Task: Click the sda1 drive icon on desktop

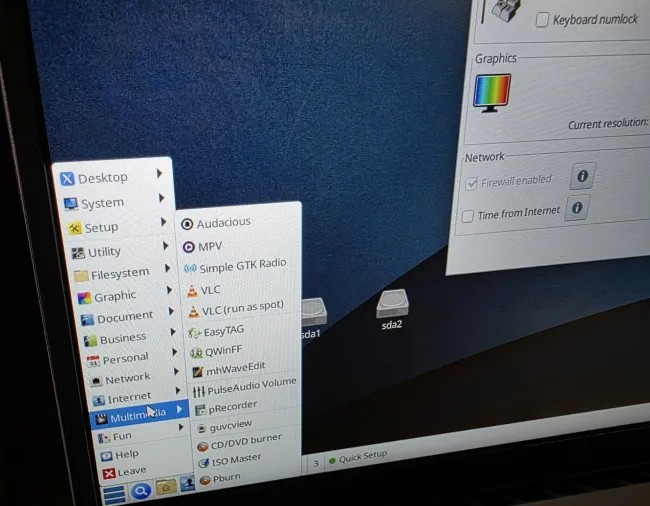Action: pyautogui.click(x=313, y=312)
